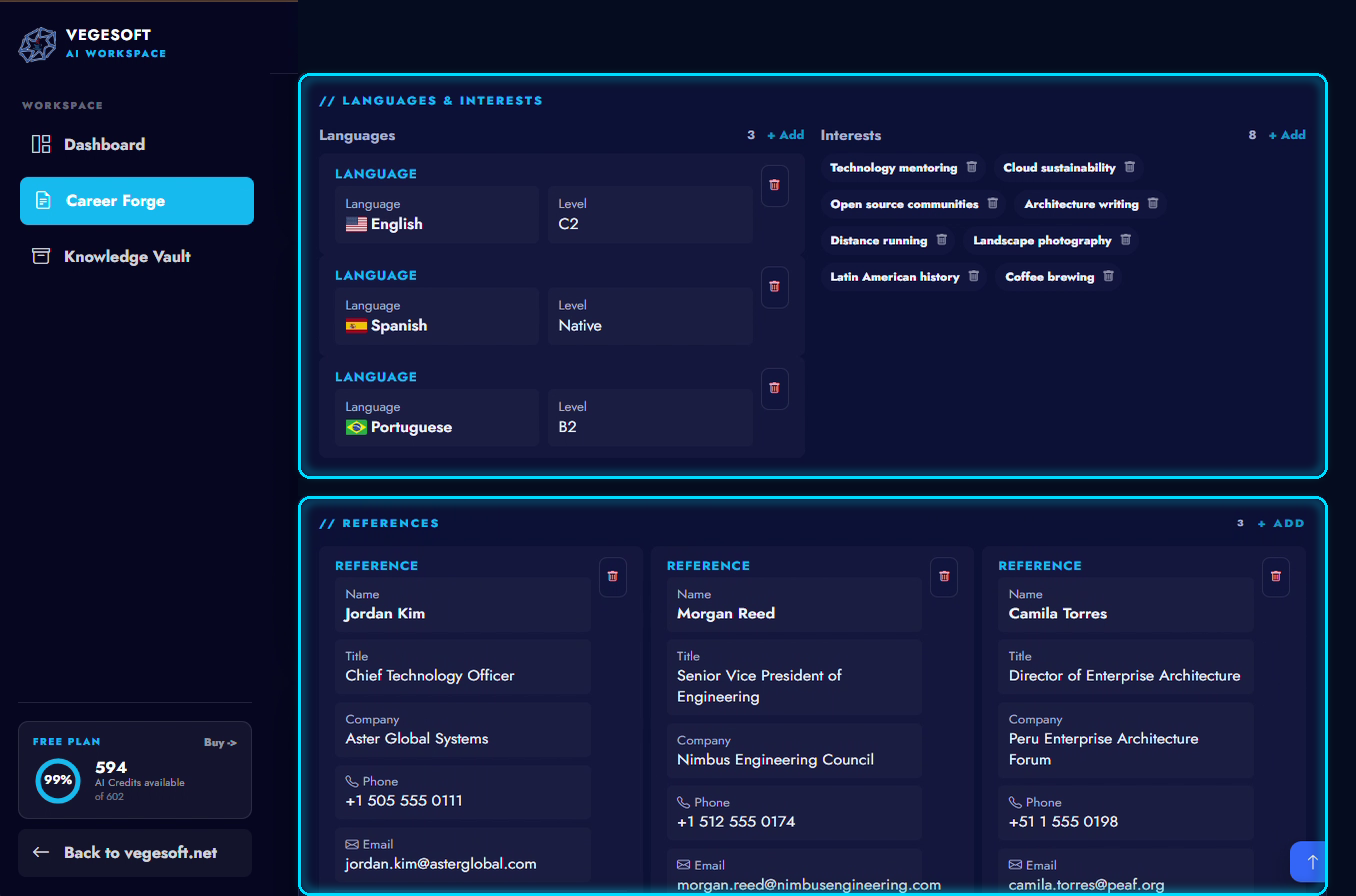
Task: Click the Spain flag beside Spanish
Action: [x=356, y=326]
